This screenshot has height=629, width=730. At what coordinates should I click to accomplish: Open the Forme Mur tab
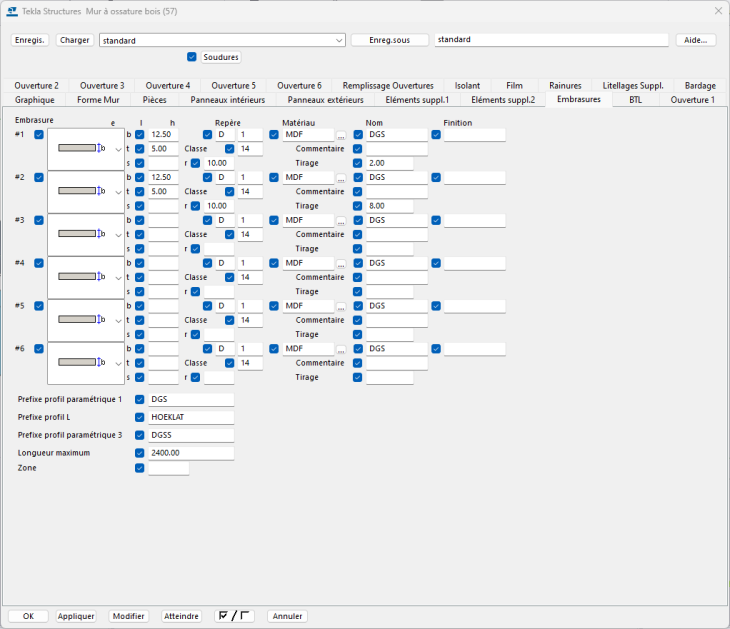coord(98,100)
